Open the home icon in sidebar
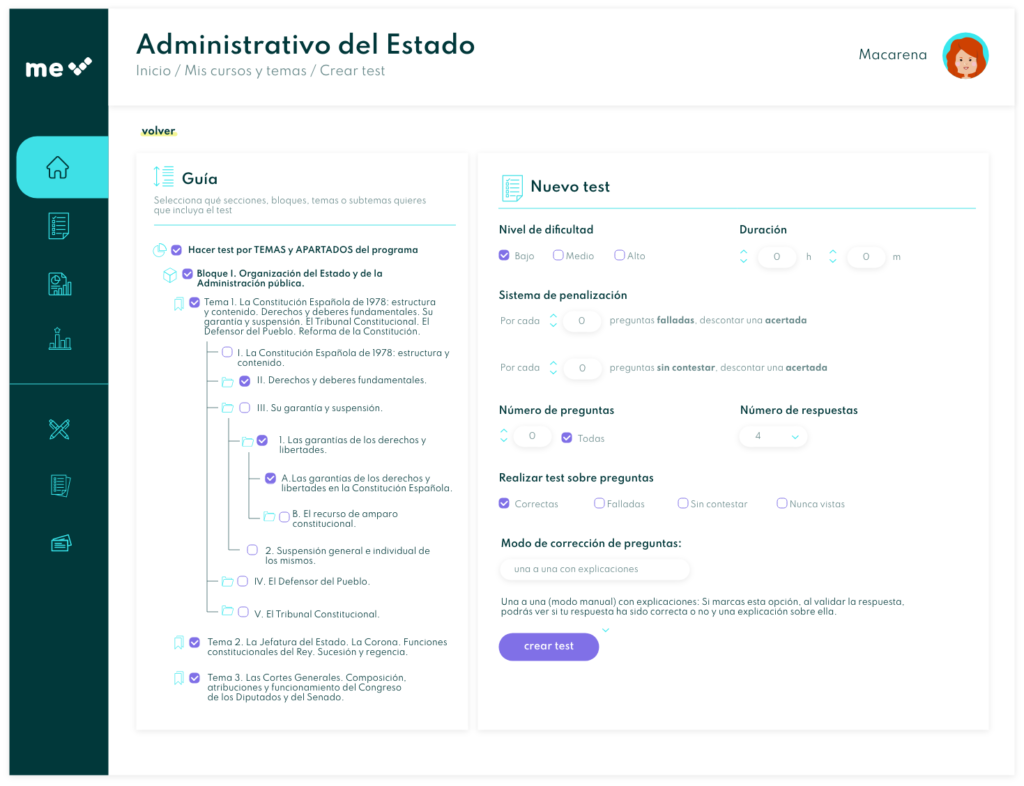Image resolution: width=1024 pixels, height=786 pixels. pos(58,168)
